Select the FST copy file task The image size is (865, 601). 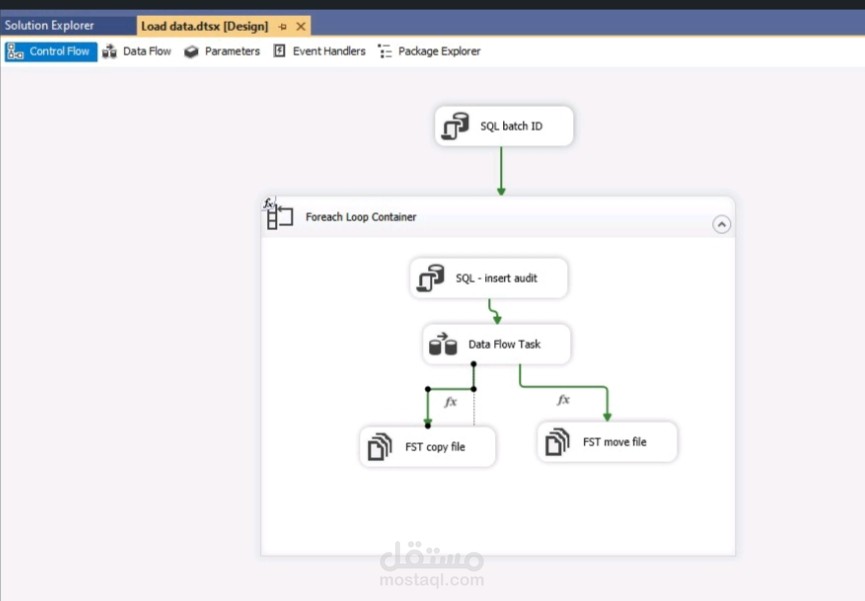click(428, 446)
